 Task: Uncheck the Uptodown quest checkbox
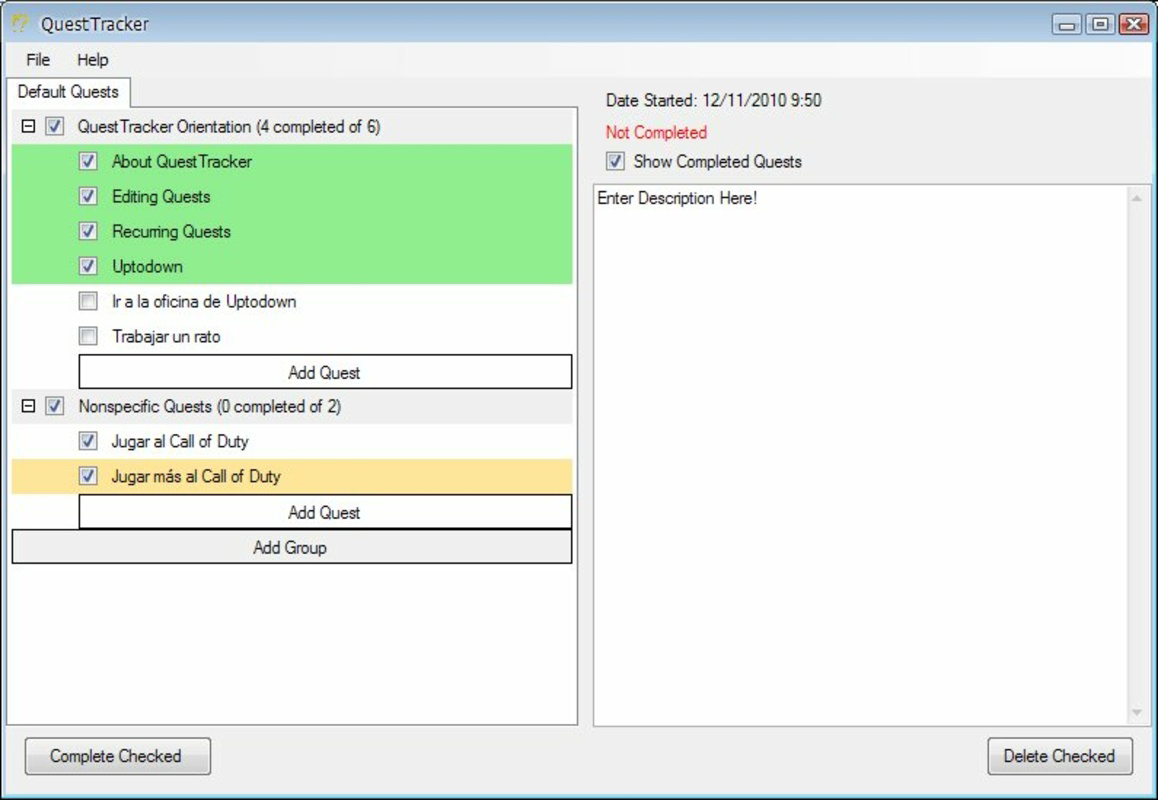(x=88, y=266)
